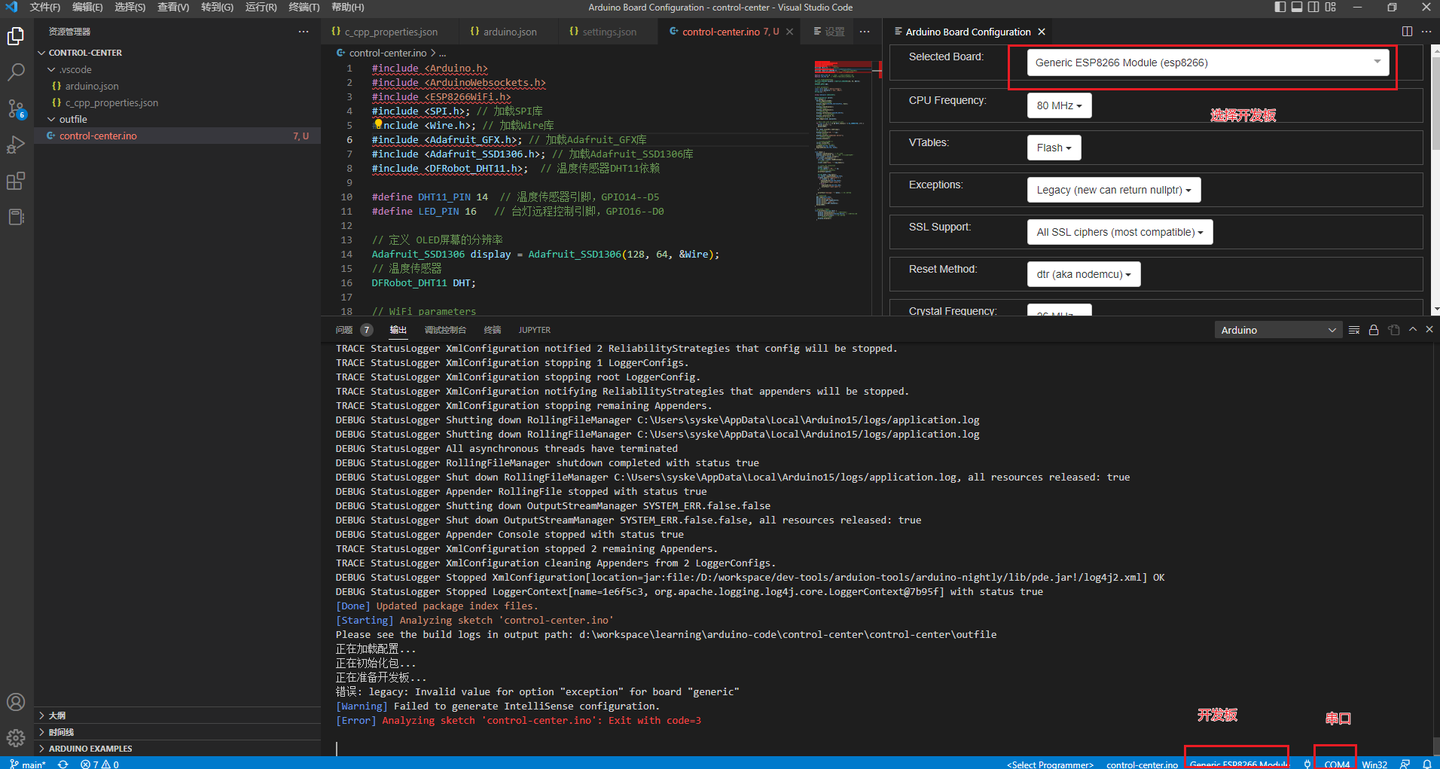The width and height of the screenshot is (1440, 769).
Task: Click <Select Programmer> in the status bar
Action: pyautogui.click(x=1051, y=764)
